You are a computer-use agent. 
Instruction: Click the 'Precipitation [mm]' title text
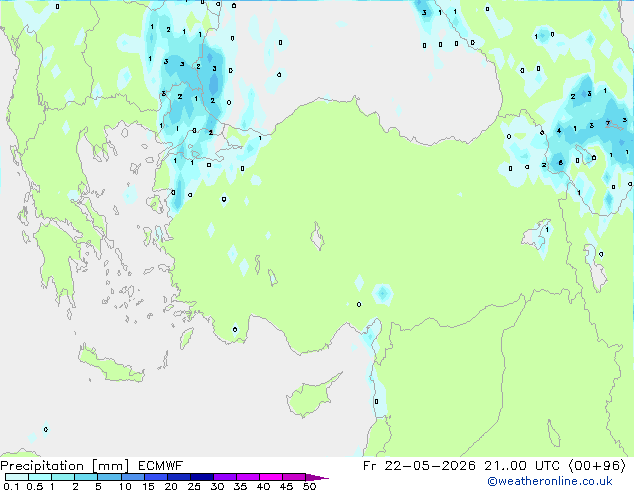[x=65, y=466]
